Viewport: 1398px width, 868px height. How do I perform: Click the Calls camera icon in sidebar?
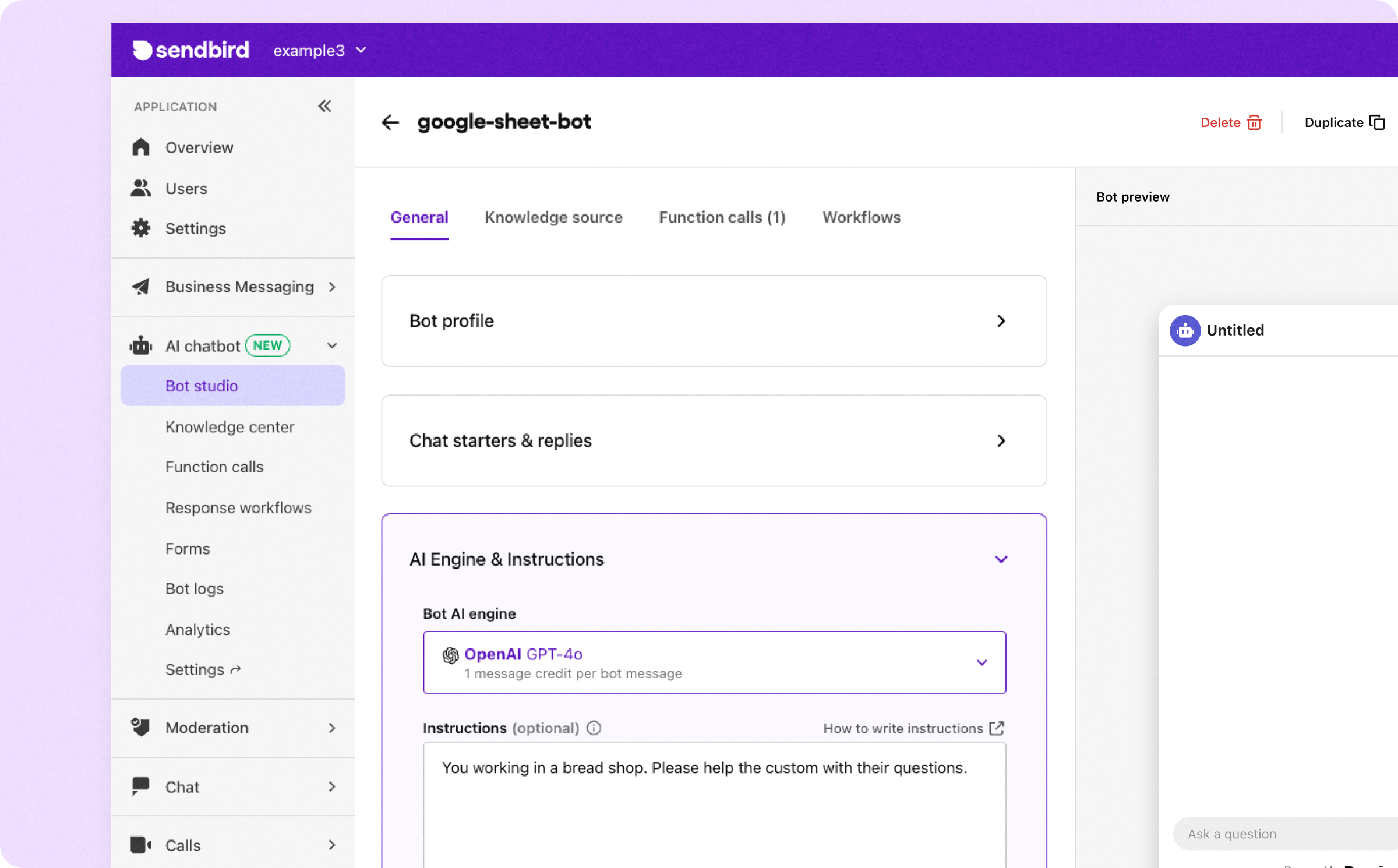(x=140, y=845)
